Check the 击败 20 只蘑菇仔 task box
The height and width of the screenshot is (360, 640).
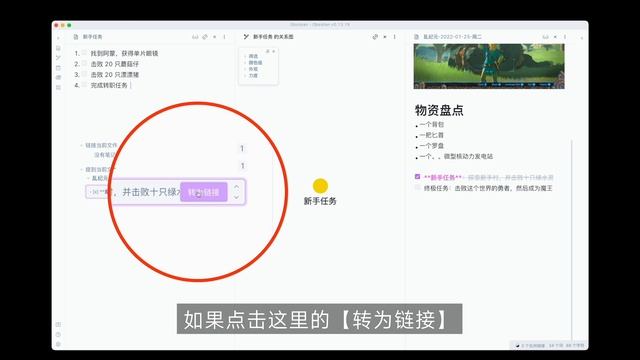tap(84, 63)
